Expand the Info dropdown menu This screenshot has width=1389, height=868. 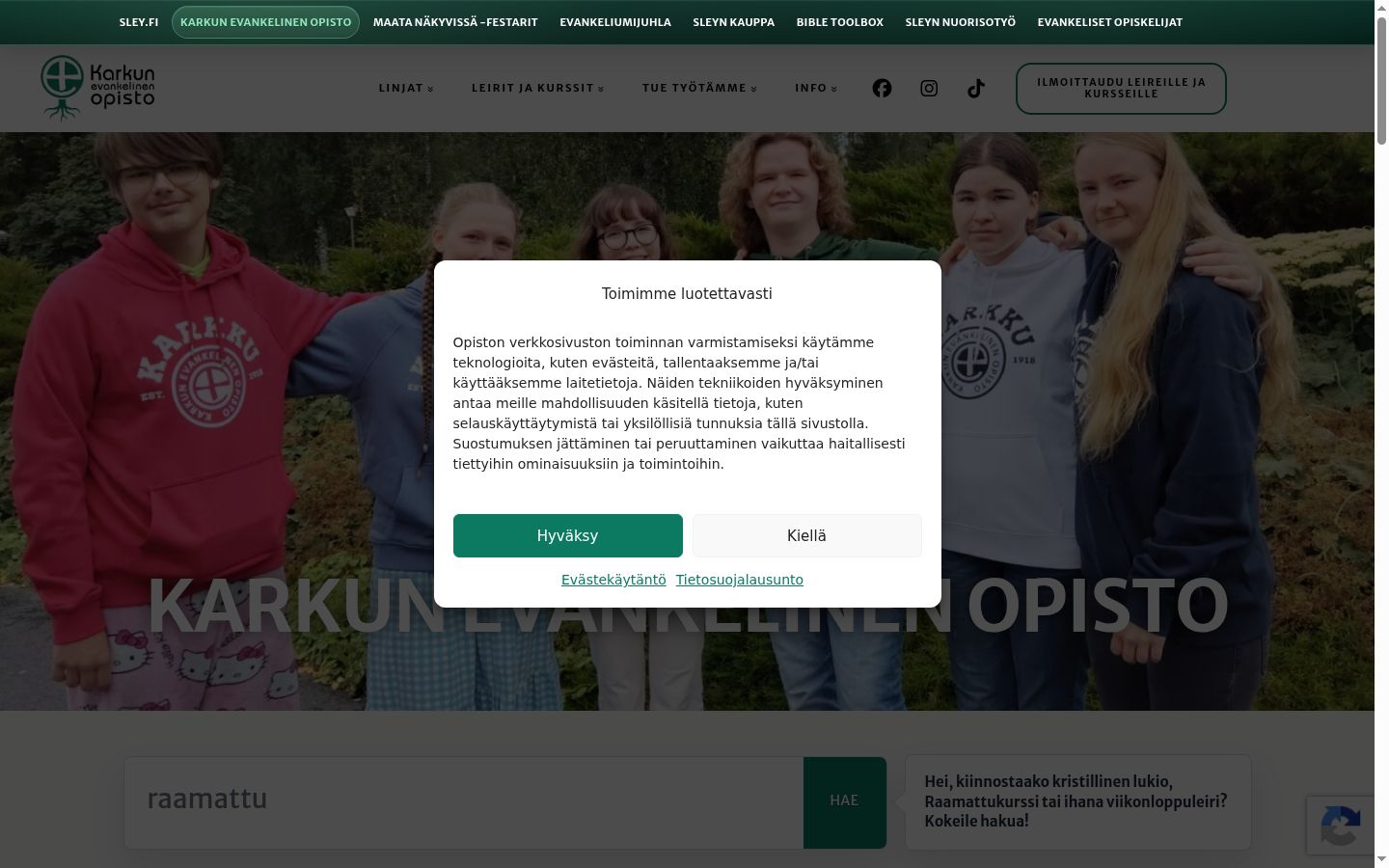coord(816,88)
